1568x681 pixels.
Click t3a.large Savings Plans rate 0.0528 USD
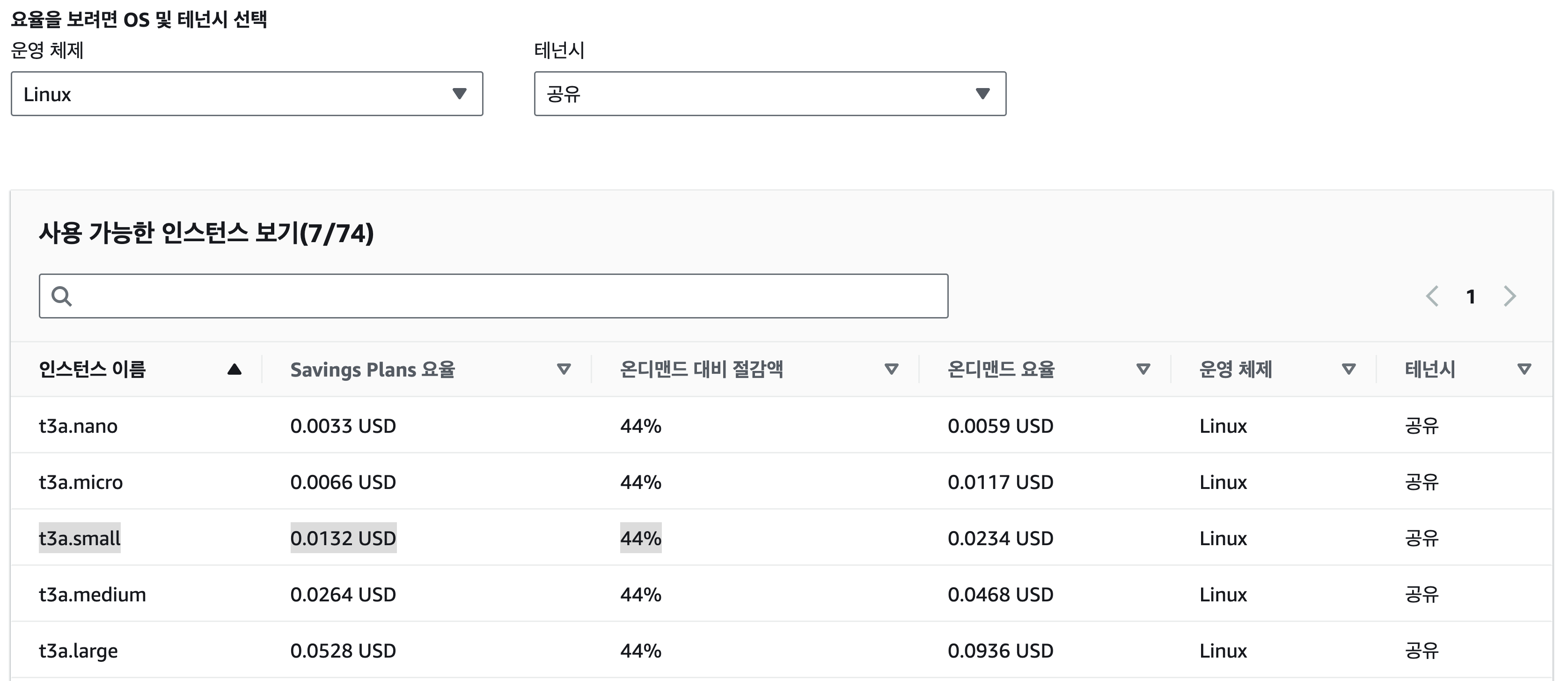pos(343,651)
